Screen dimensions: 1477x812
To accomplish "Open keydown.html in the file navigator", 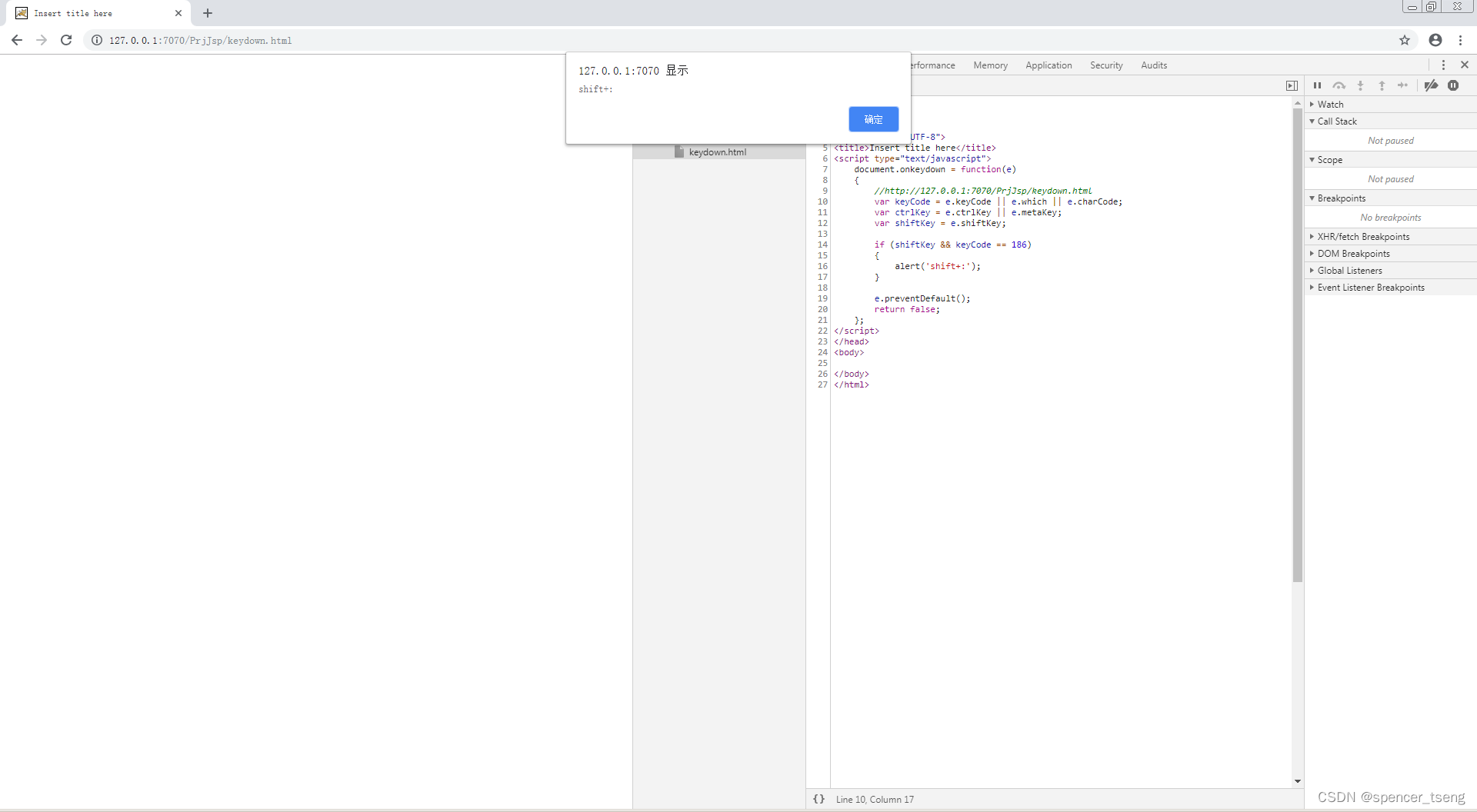I will [x=717, y=152].
